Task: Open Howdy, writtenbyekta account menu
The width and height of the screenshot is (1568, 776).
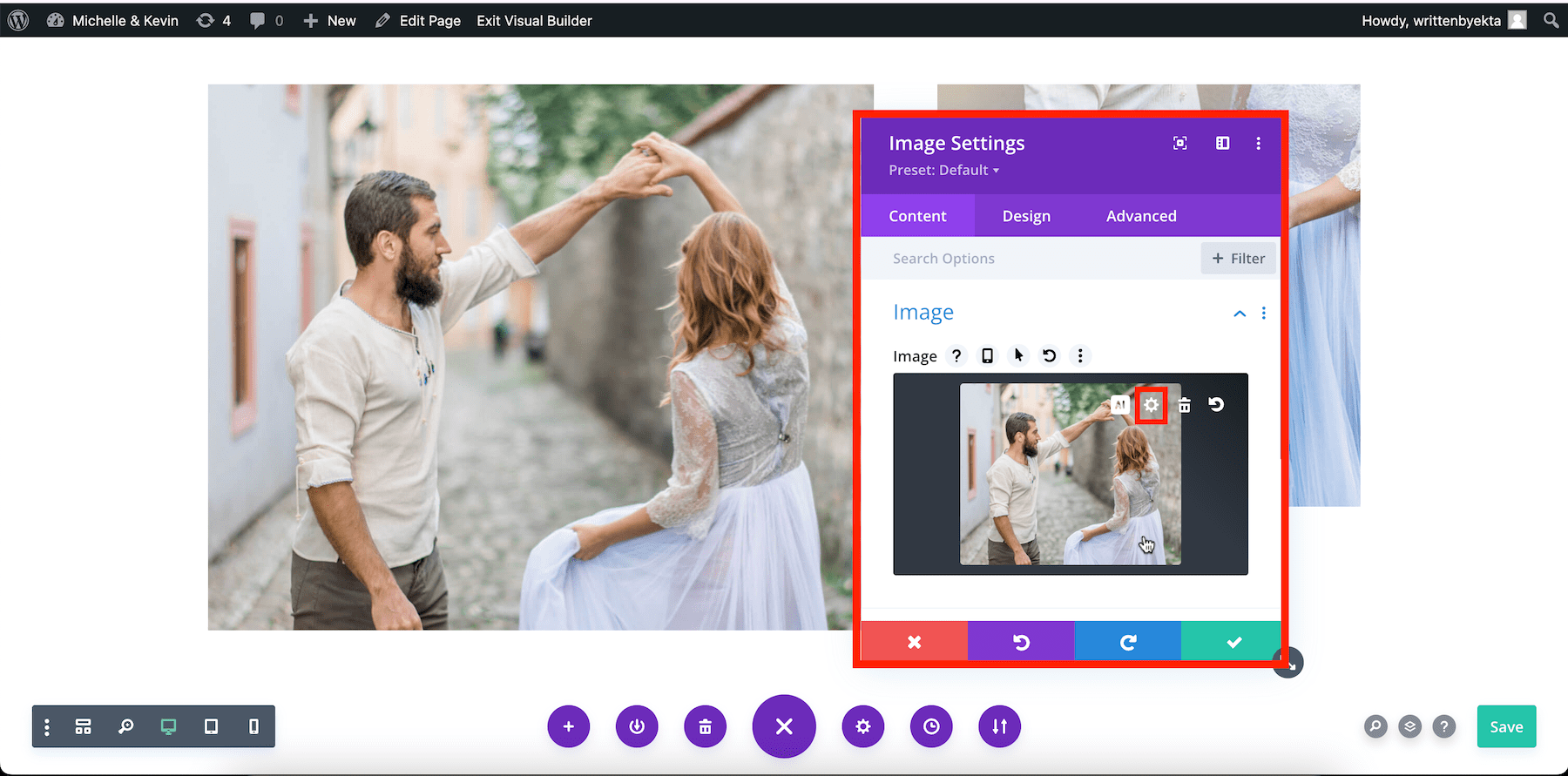Action: [1444, 20]
